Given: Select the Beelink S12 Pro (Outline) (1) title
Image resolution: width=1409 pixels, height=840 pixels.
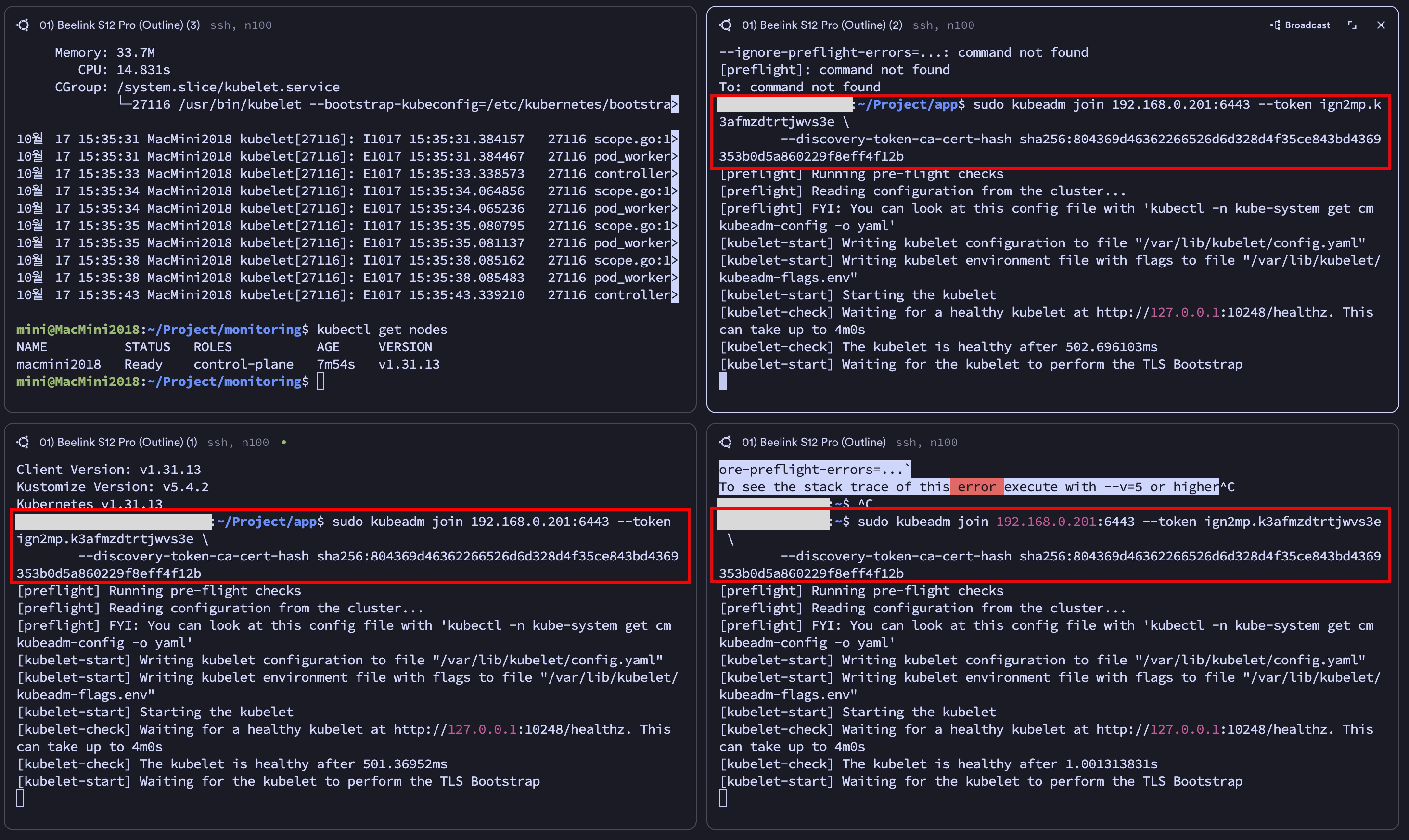Looking at the screenshot, I should pyautogui.click(x=118, y=442).
